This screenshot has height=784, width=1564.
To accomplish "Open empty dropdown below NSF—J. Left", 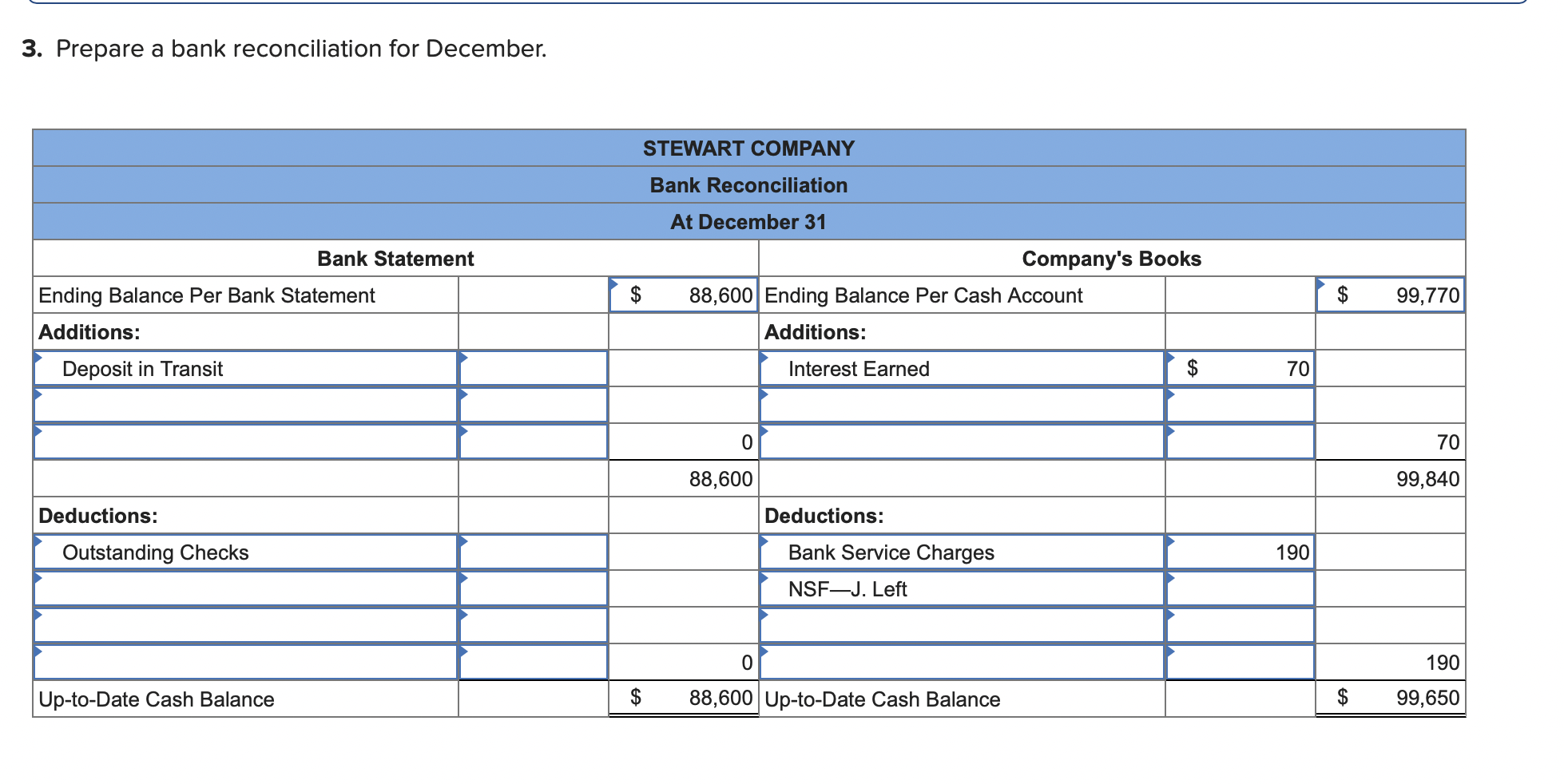I will pyautogui.click(x=962, y=626).
